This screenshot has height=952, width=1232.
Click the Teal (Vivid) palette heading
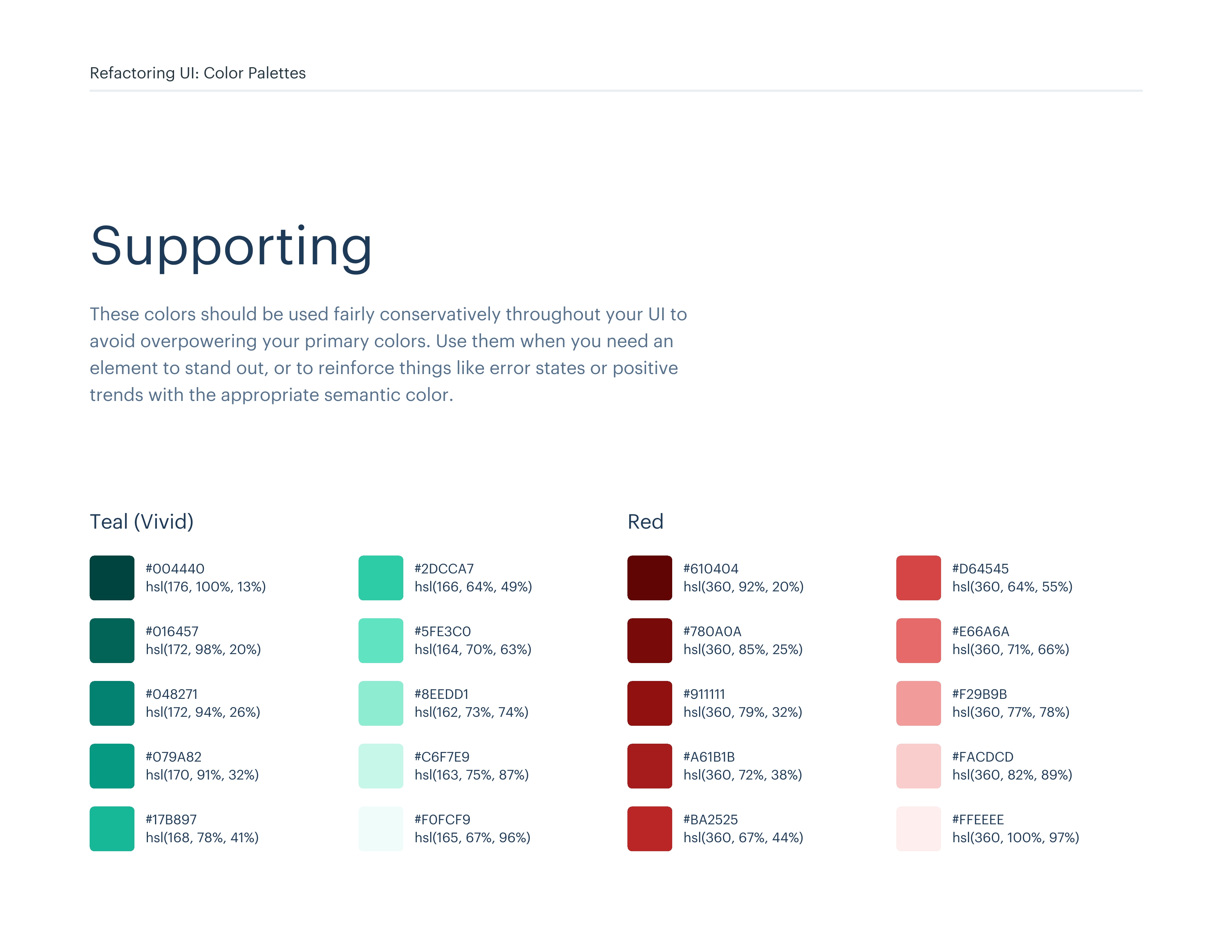142,522
